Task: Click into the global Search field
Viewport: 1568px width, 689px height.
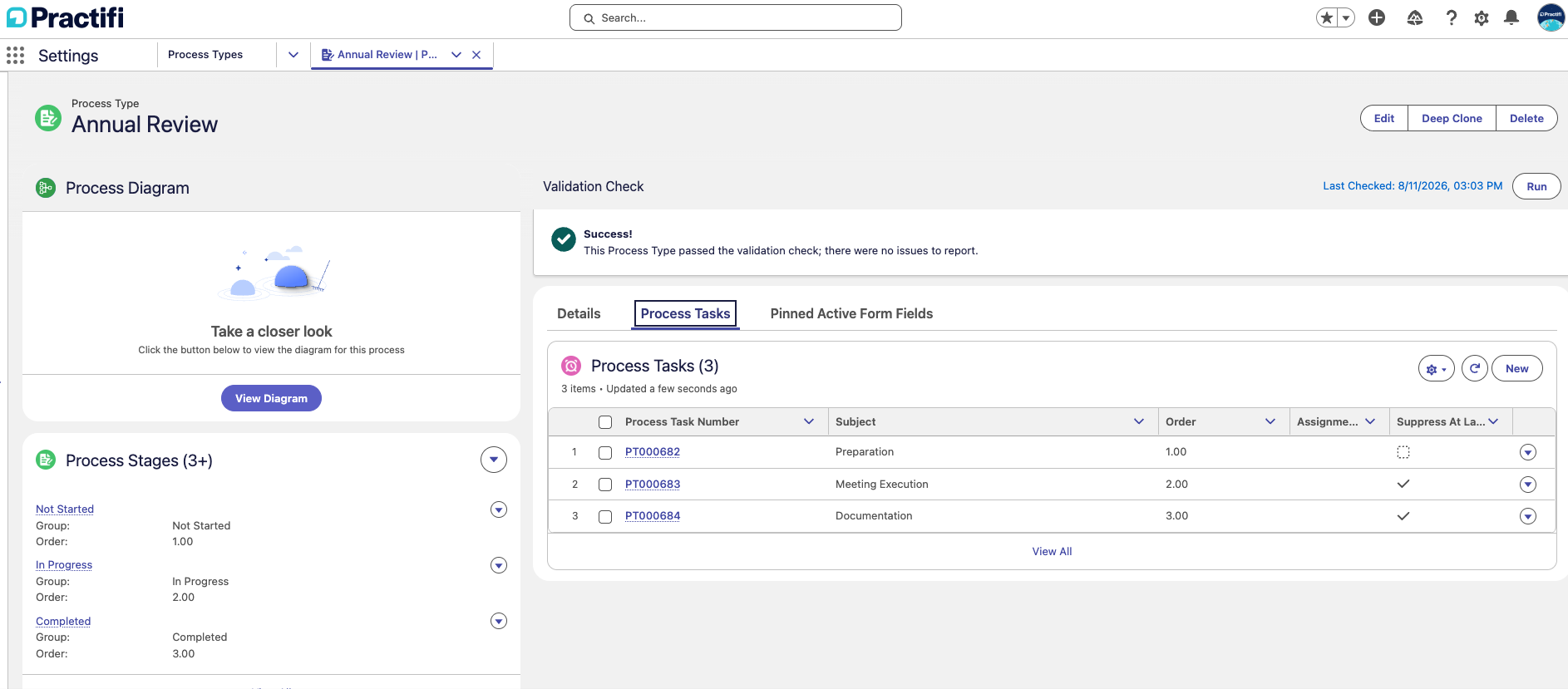Action: [736, 17]
